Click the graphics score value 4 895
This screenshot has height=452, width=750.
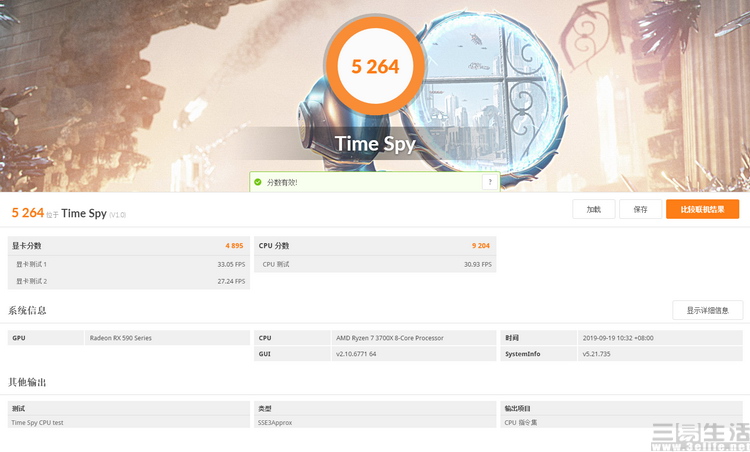[234, 246]
